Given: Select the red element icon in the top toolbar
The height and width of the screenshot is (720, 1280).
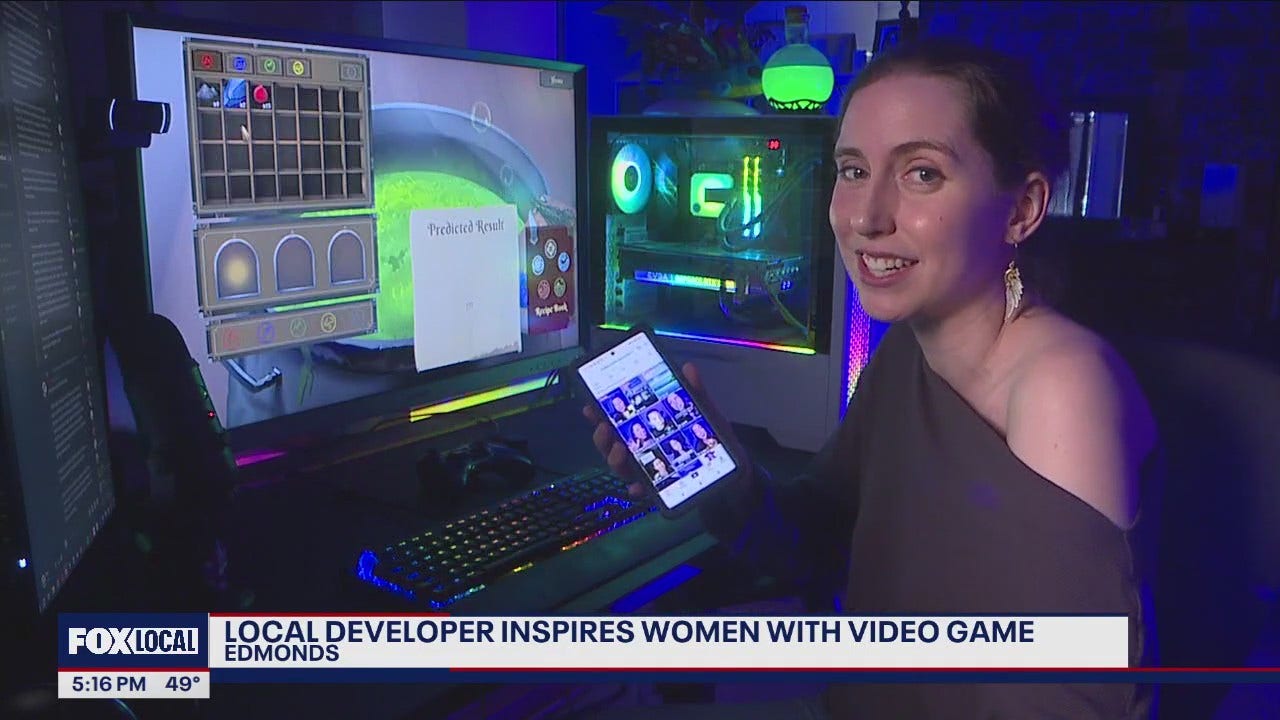Looking at the screenshot, I should pyautogui.click(x=206, y=60).
